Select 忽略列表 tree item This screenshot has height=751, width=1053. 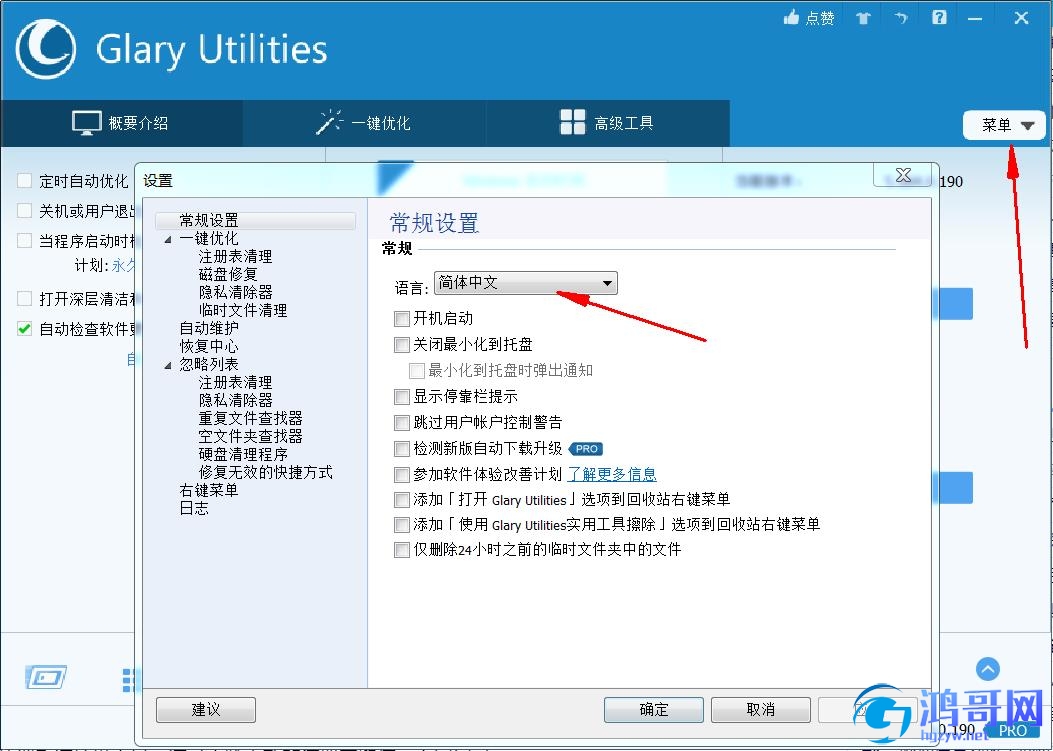(209, 364)
